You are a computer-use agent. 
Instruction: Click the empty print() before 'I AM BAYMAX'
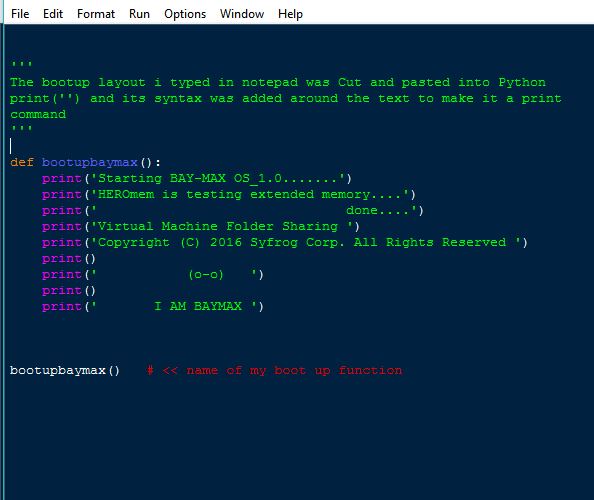pos(69,291)
